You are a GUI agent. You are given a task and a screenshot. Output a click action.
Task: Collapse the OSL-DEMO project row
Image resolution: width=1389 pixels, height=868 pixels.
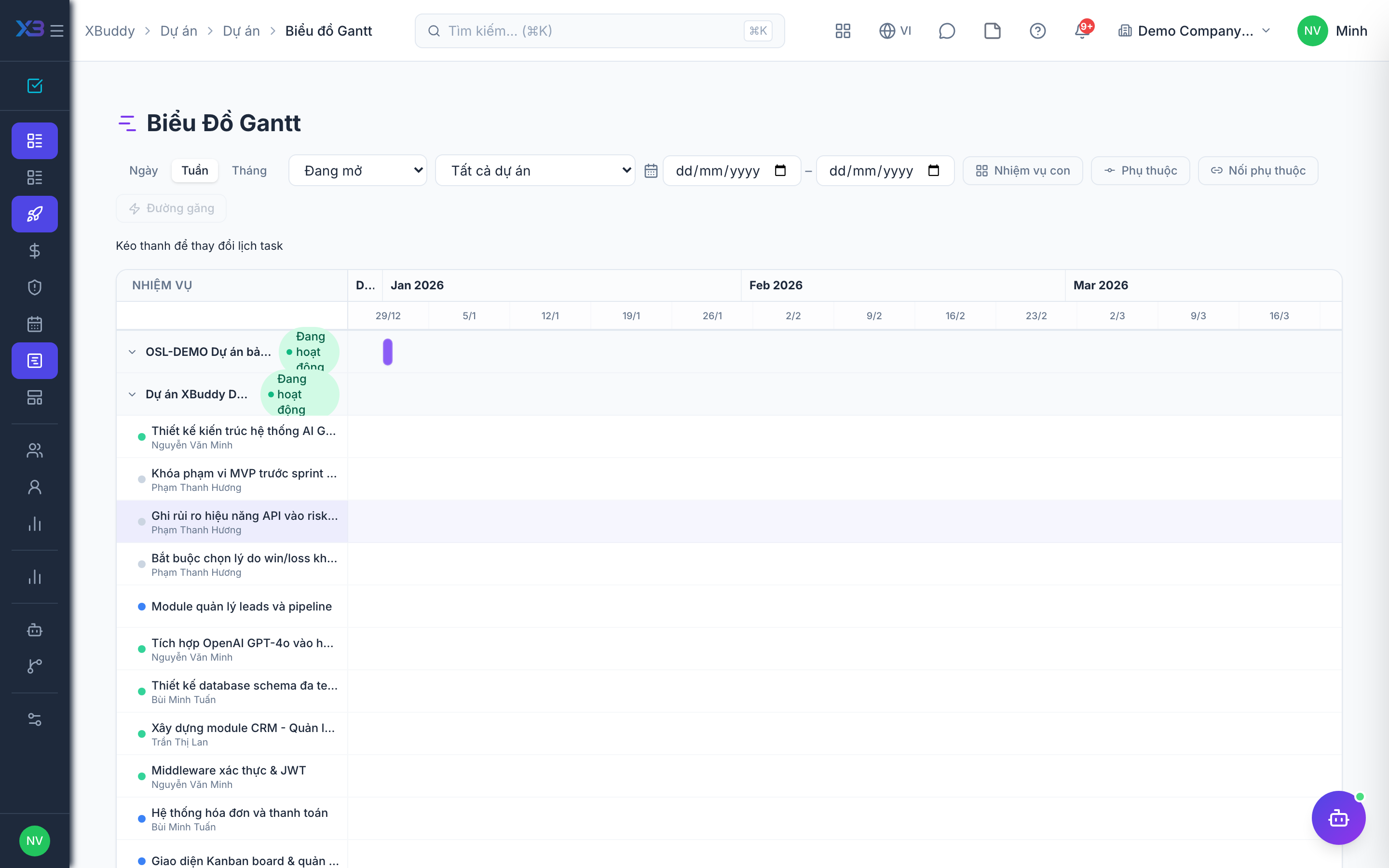point(132,352)
